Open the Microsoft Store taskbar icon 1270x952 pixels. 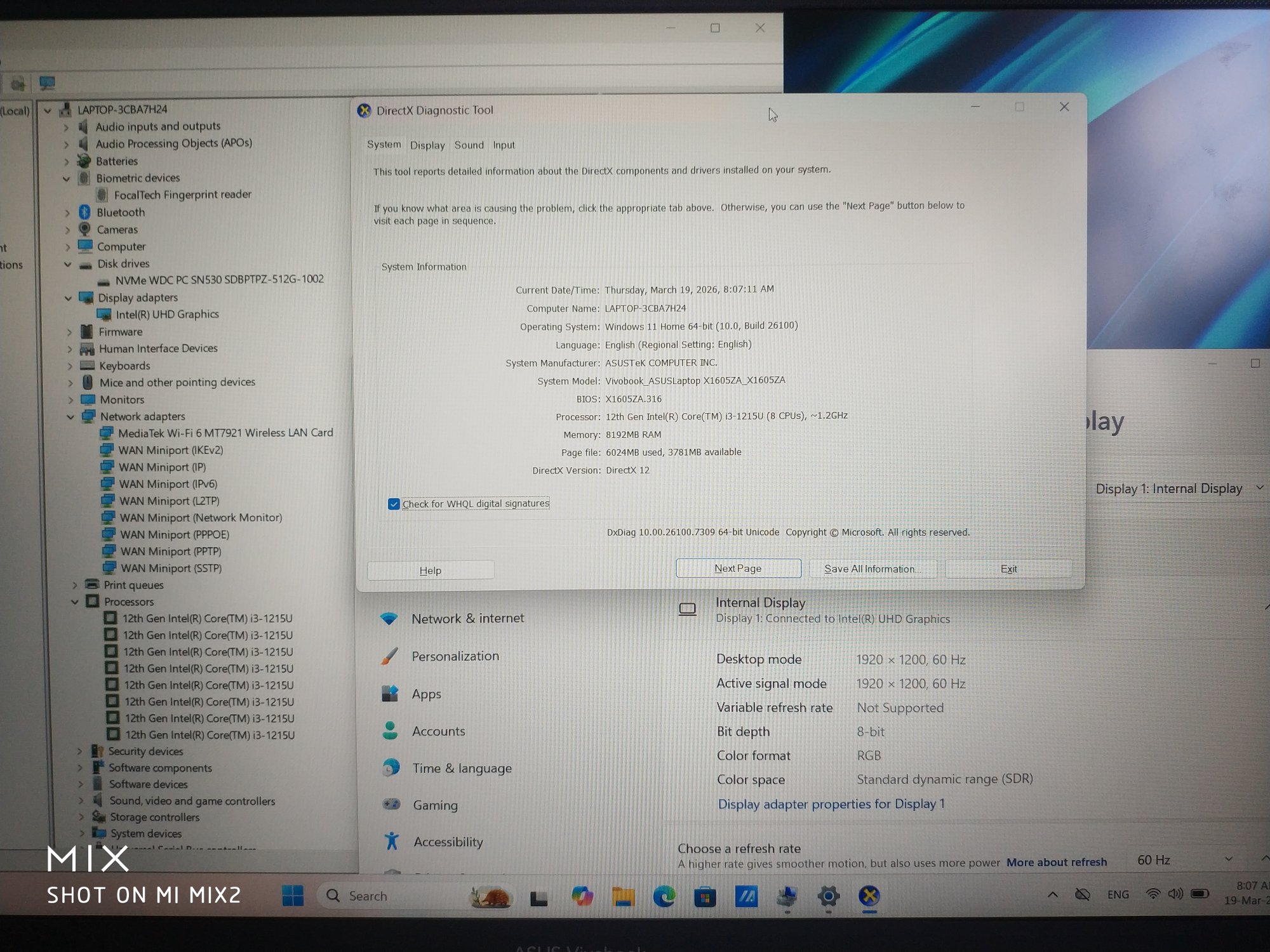click(x=705, y=897)
